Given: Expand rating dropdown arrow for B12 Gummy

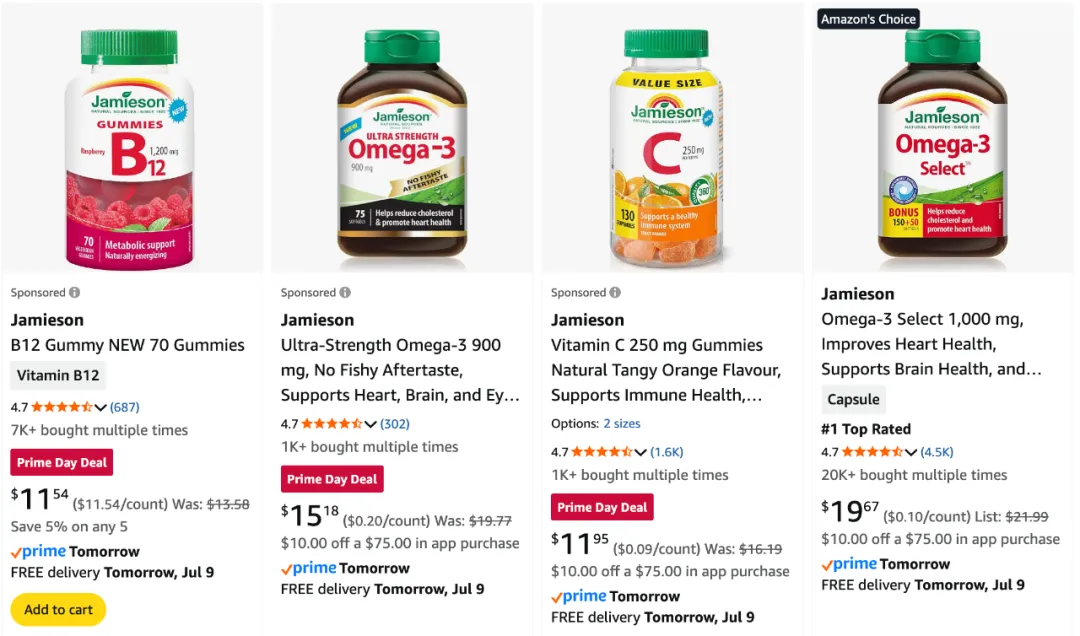Looking at the screenshot, I should (x=101, y=407).
